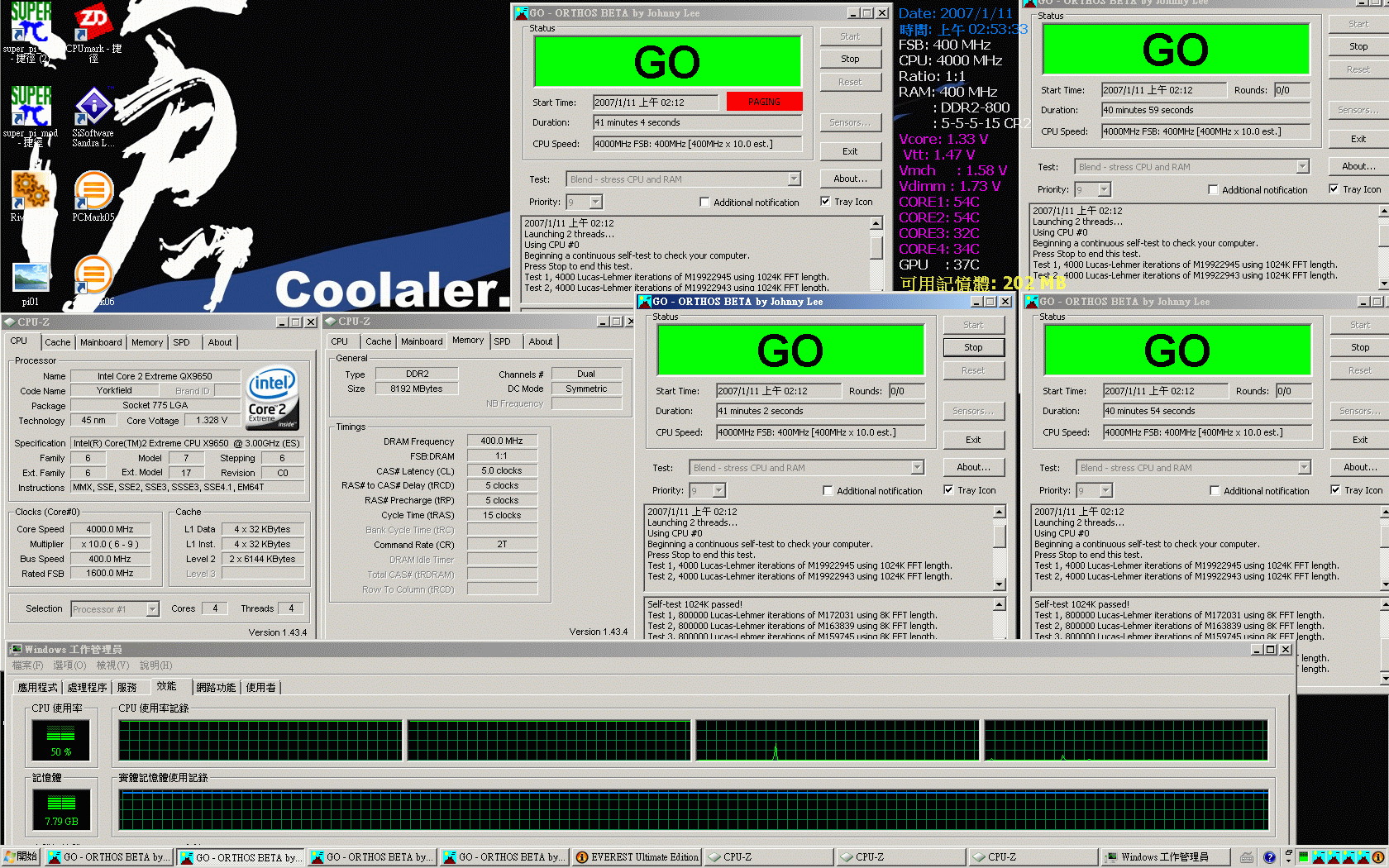Expand Test dropdown in 40m54s ORTHOS window

(x=1304, y=468)
